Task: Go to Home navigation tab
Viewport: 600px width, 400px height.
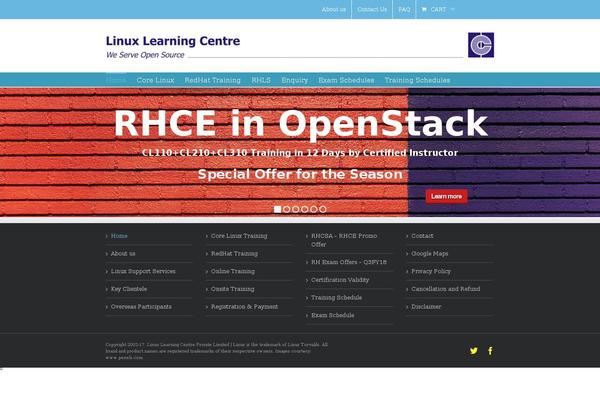Action: tap(116, 80)
